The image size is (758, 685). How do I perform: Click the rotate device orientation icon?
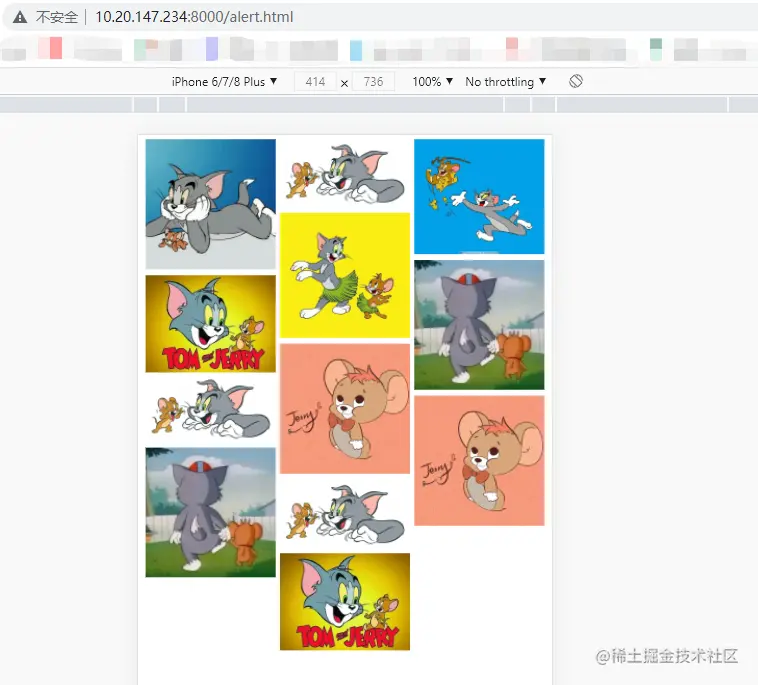pos(576,81)
